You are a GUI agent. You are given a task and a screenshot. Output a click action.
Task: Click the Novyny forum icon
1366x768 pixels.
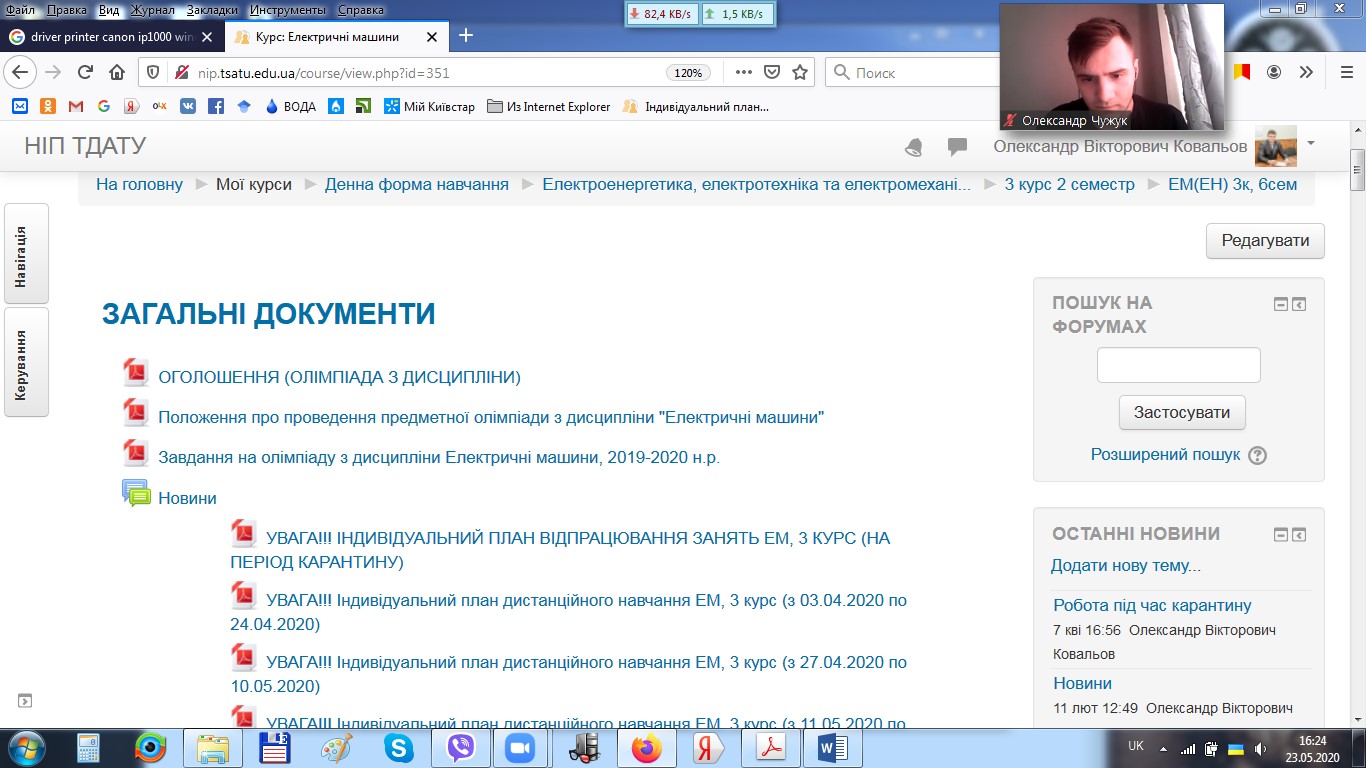click(136, 495)
